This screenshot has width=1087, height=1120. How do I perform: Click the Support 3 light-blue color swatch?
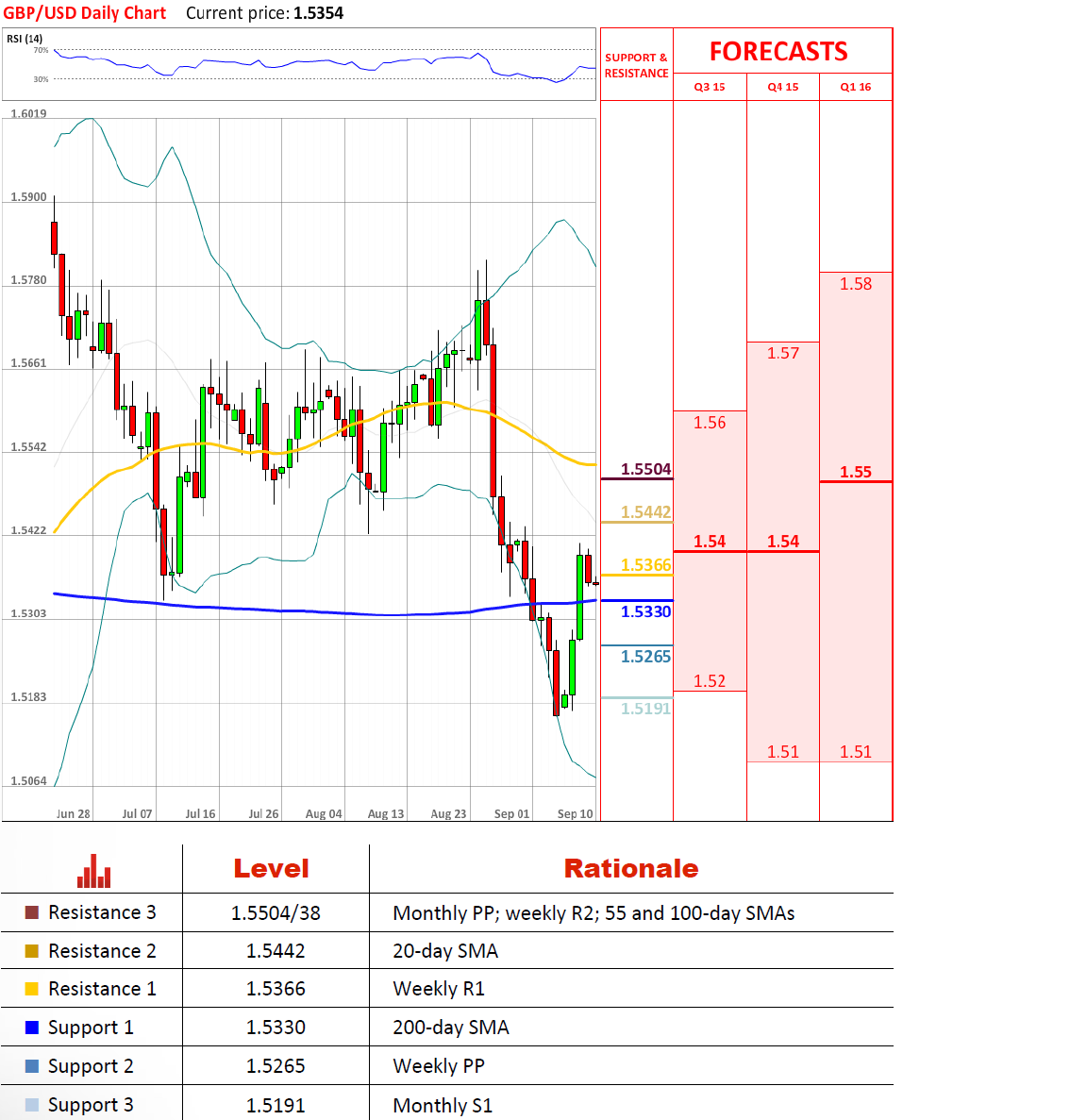point(31,1104)
